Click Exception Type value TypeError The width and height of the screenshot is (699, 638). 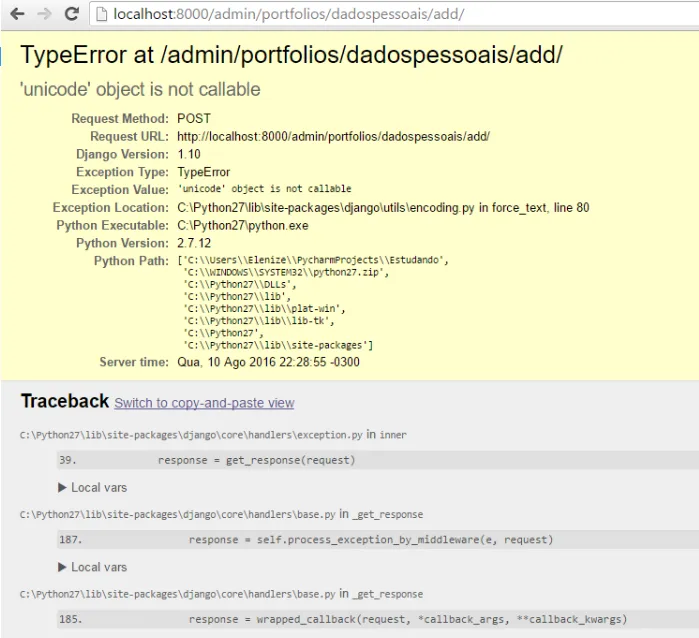coord(204,172)
